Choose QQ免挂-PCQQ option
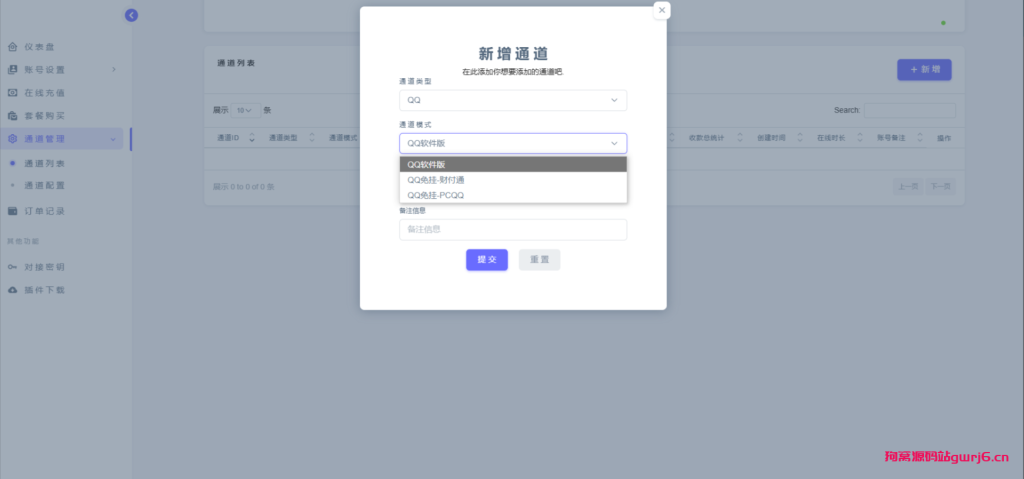 [513, 195]
